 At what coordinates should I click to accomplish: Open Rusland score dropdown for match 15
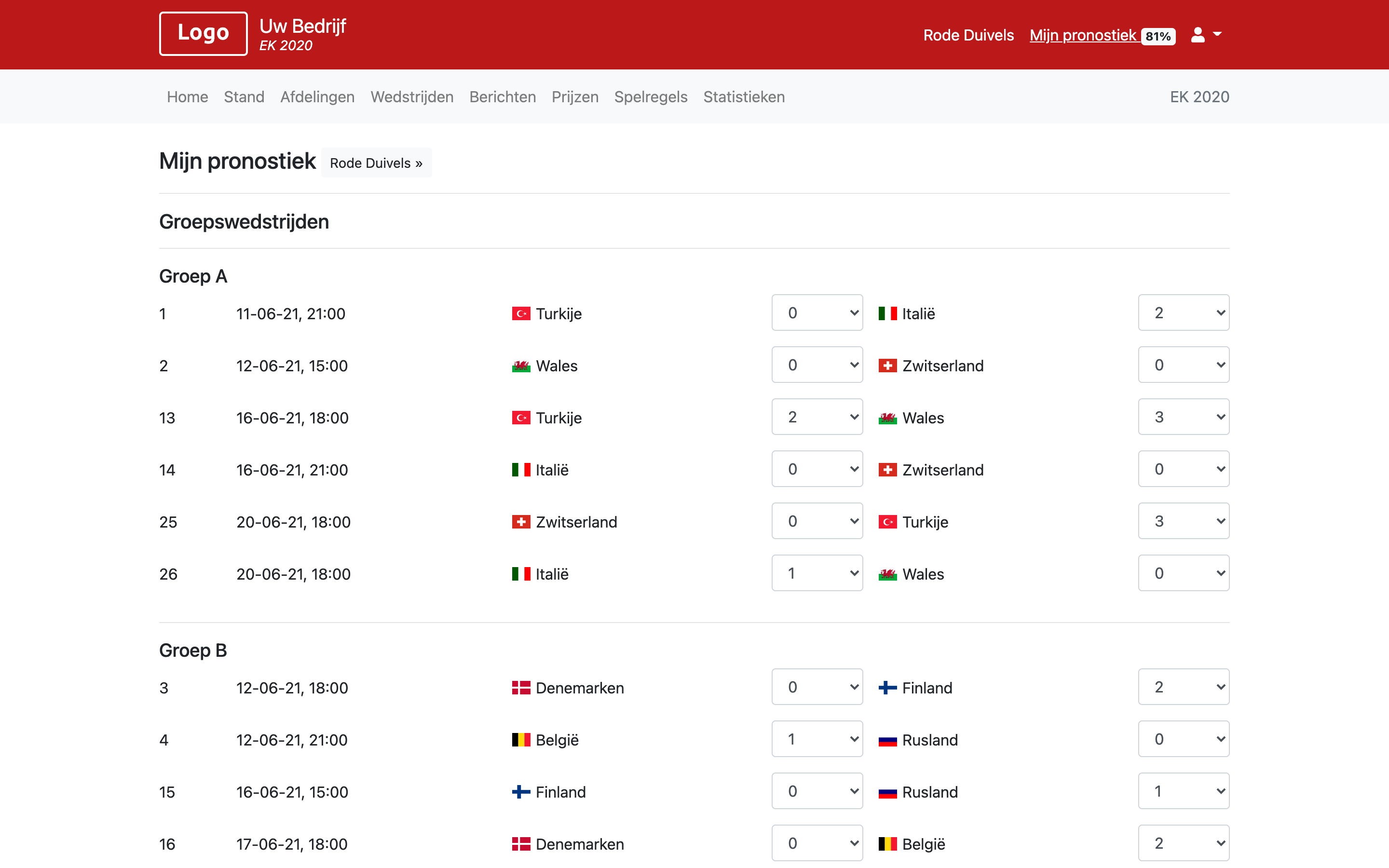click(x=1184, y=792)
